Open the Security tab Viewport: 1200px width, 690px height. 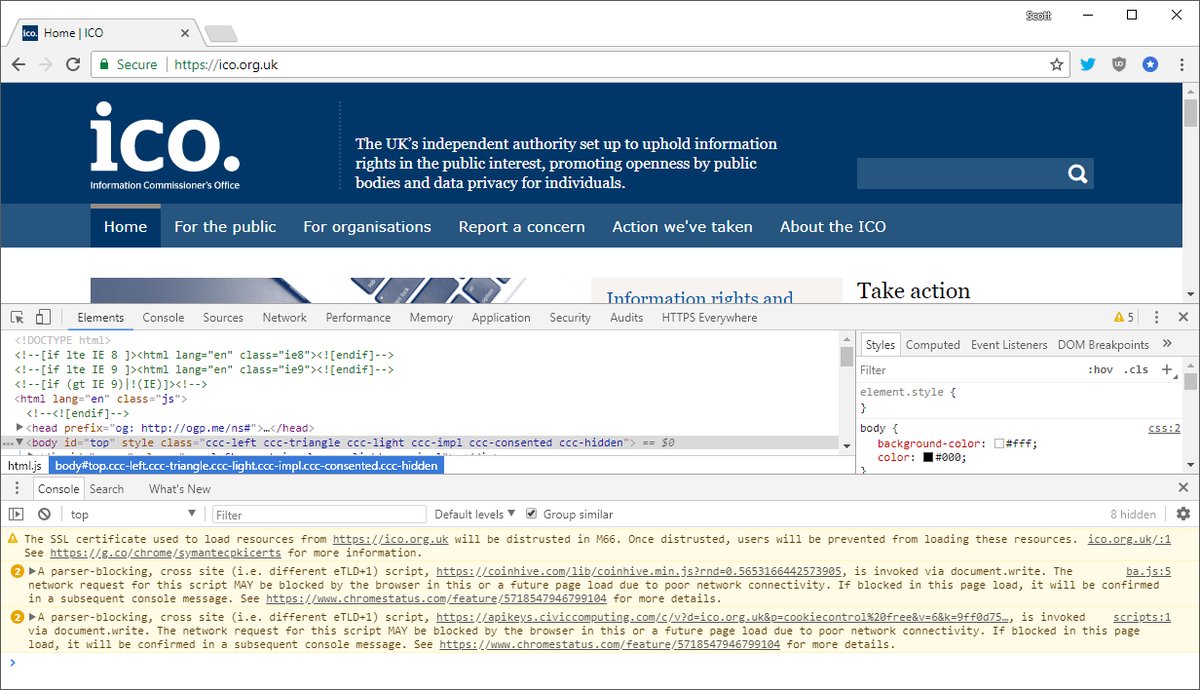[570, 317]
